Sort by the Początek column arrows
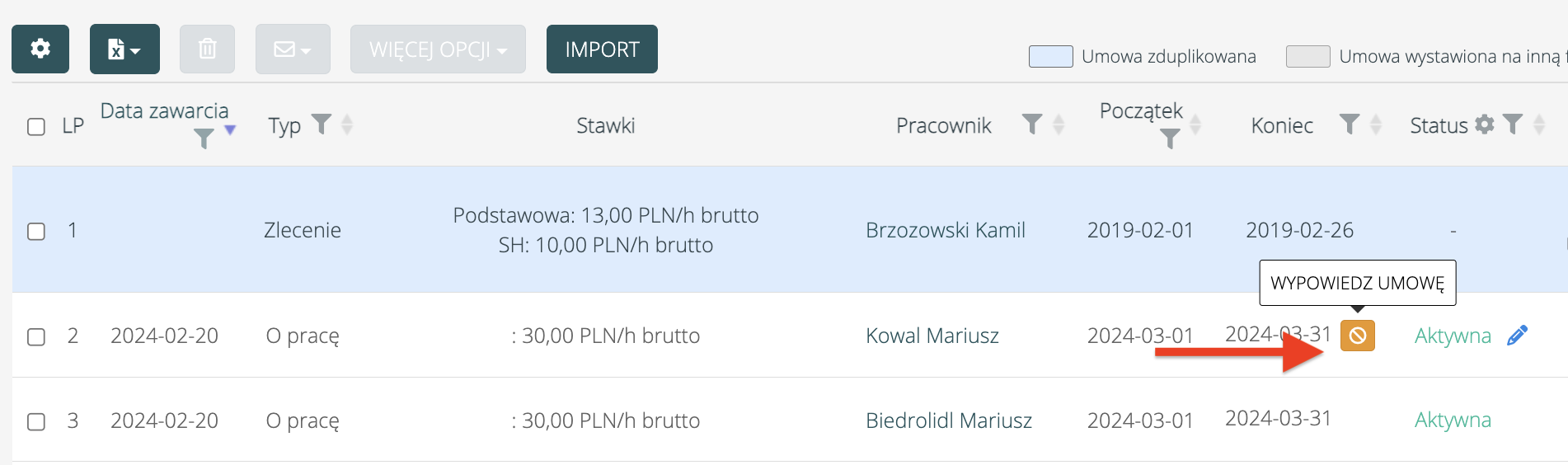 click(1195, 125)
